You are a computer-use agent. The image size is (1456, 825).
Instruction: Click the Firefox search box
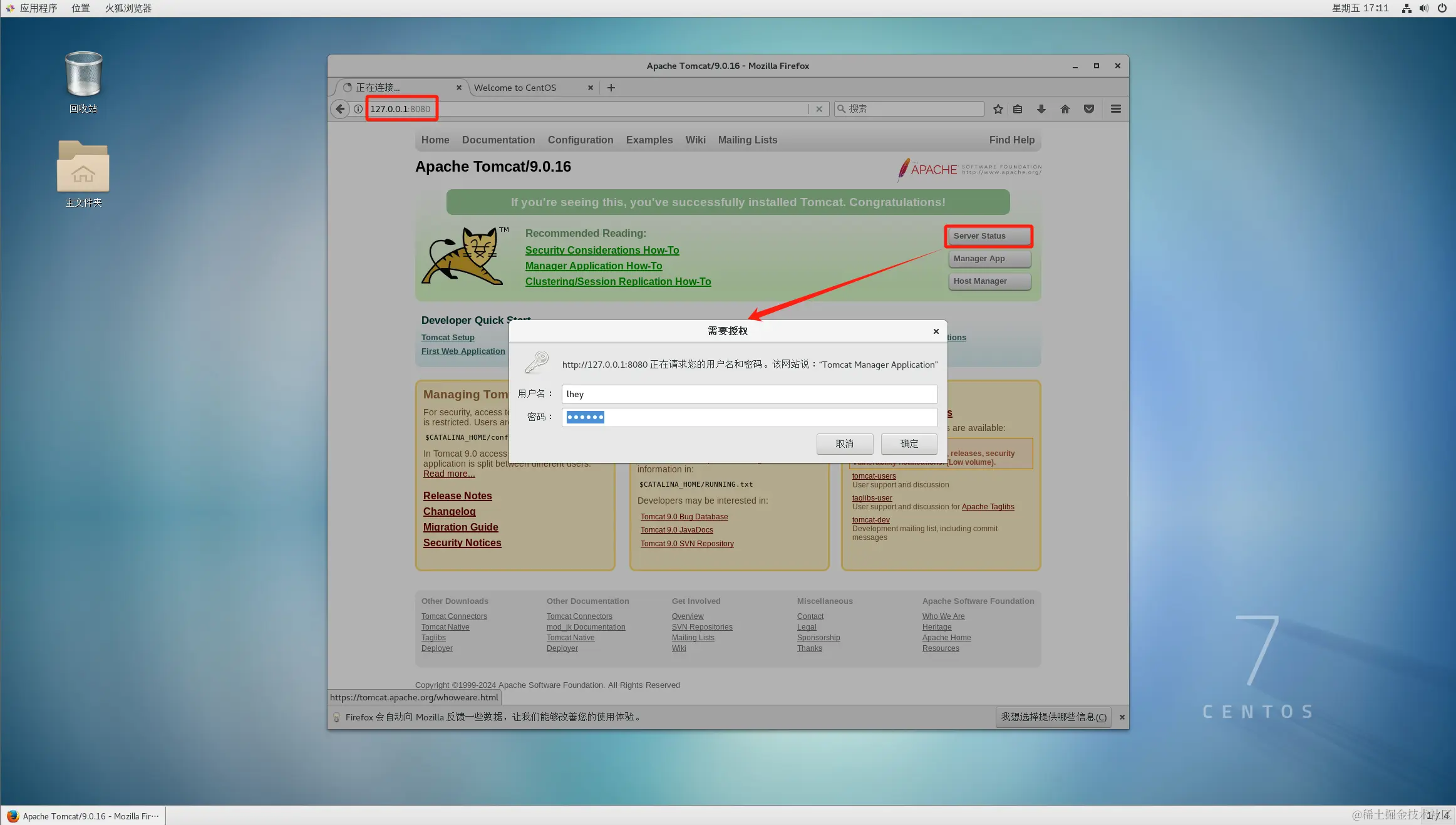pos(909,109)
